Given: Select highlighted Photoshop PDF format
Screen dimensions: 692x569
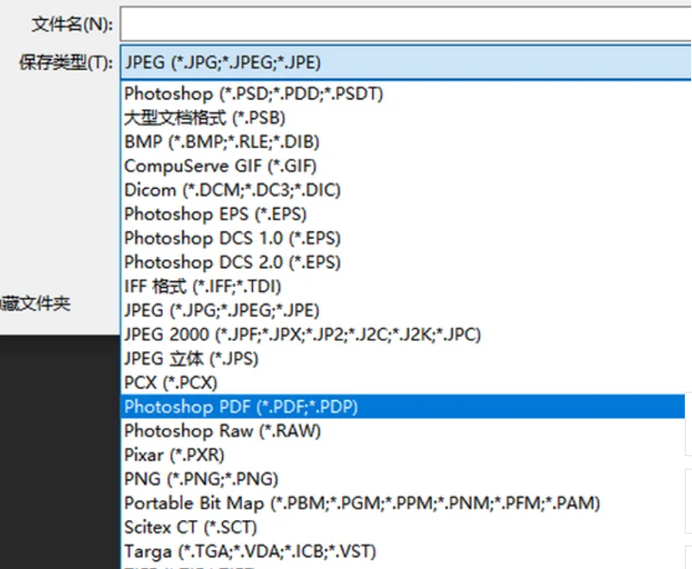Looking at the screenshot, I should 241,407.
